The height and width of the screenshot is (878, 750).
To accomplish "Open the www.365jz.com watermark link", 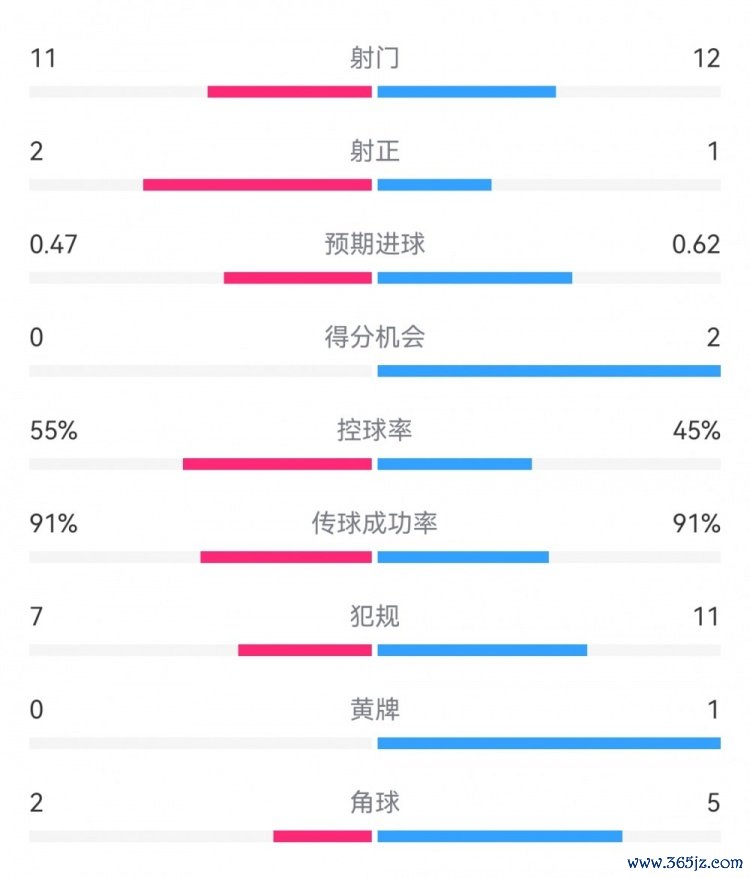I will [x=684, y=862].
